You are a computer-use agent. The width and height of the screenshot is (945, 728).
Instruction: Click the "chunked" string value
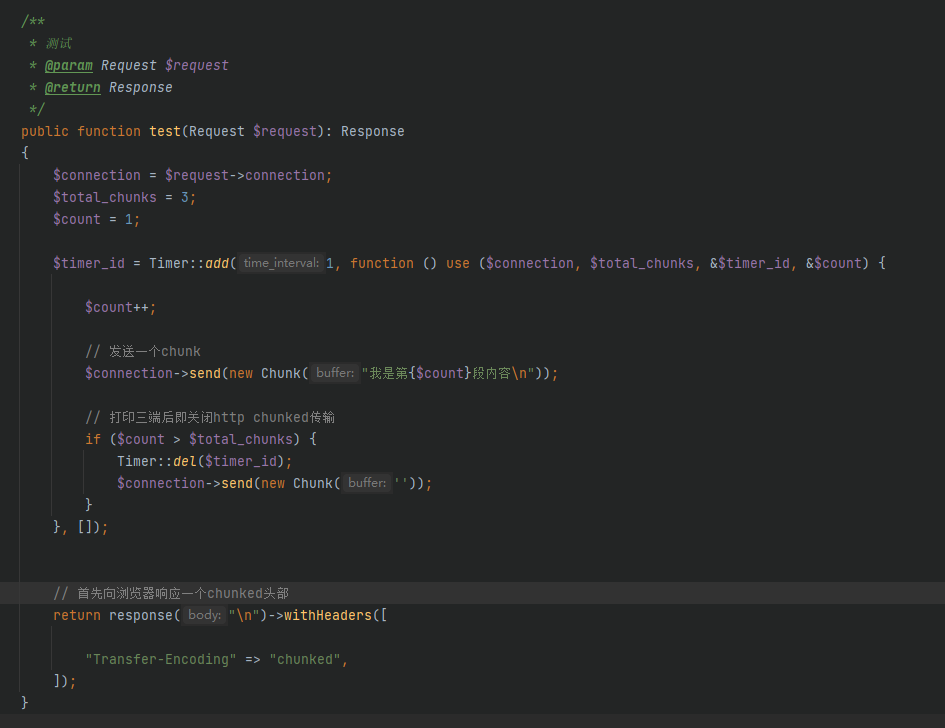click(305, 659)
